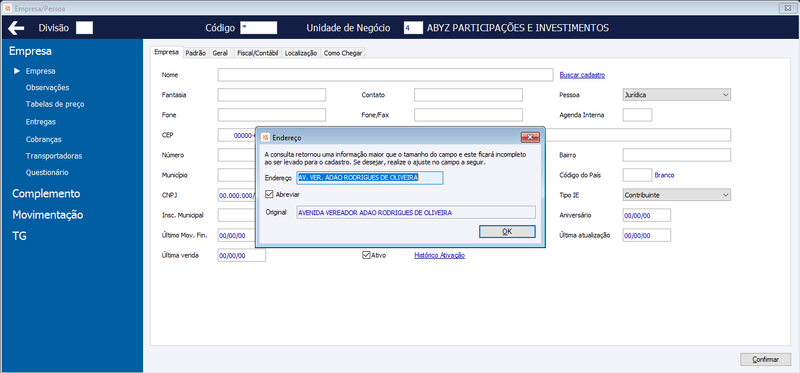This screenshot has height=373, width=800.
Task: Expand the TG section
Action: 19,236
